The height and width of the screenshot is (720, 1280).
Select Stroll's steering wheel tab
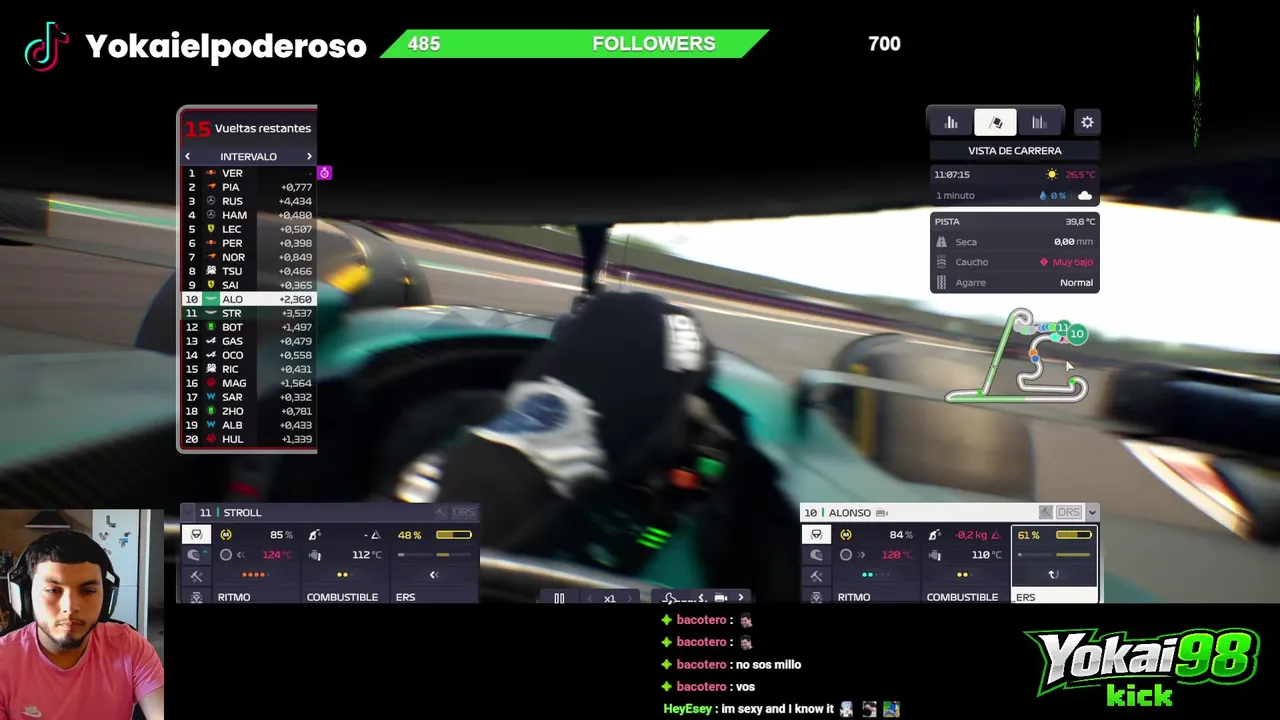point(196,535)
